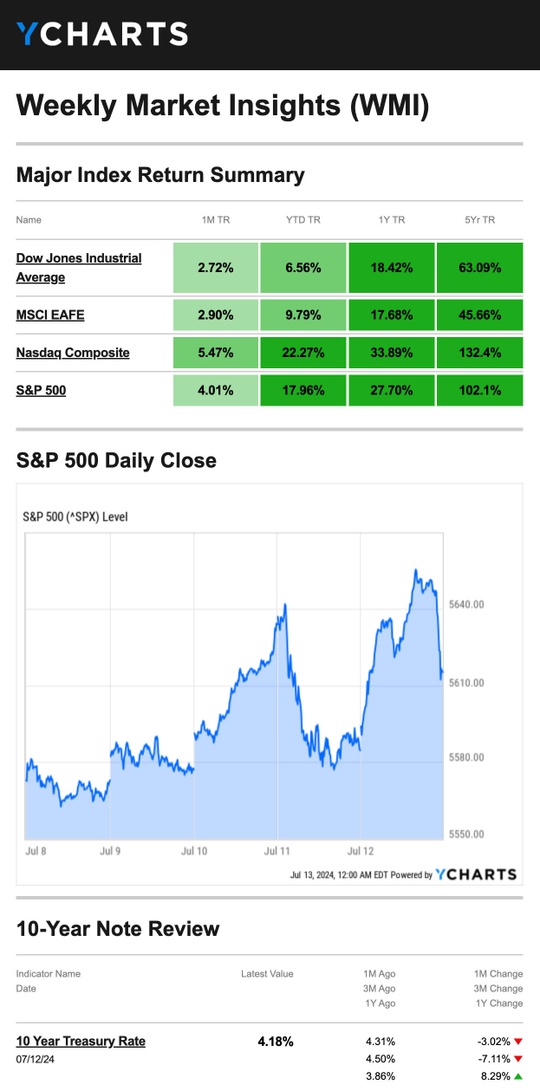Click the Jul 11 peak on the chart

pyautogui.click(x=285, y=605)
